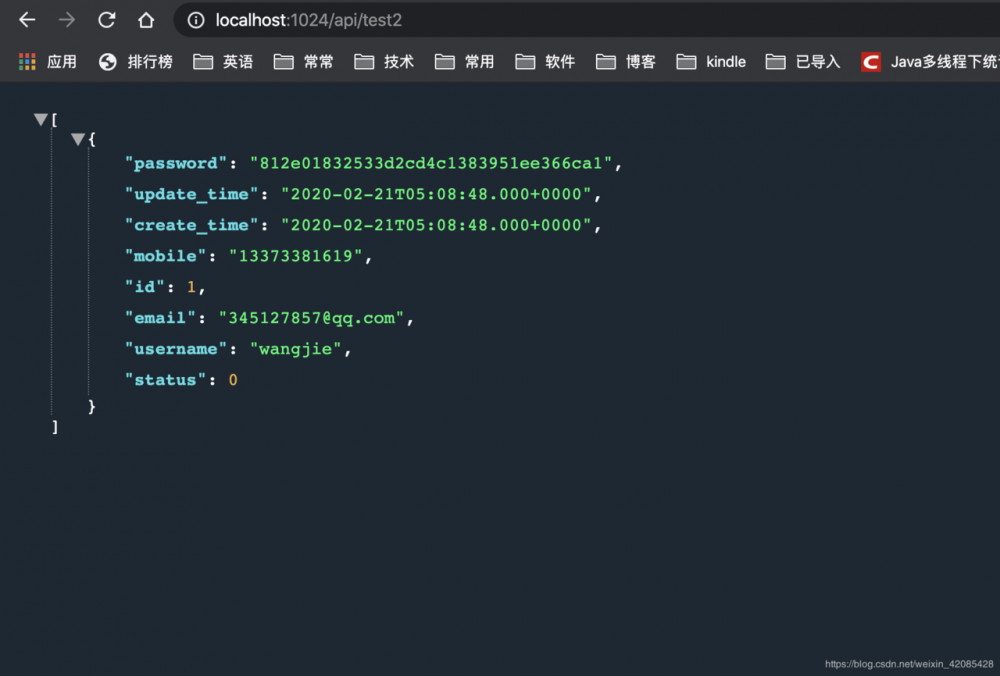Open the kindle bookmarks folder
The height and width of the screenshot is (676, 1000).
pos(686,61)
